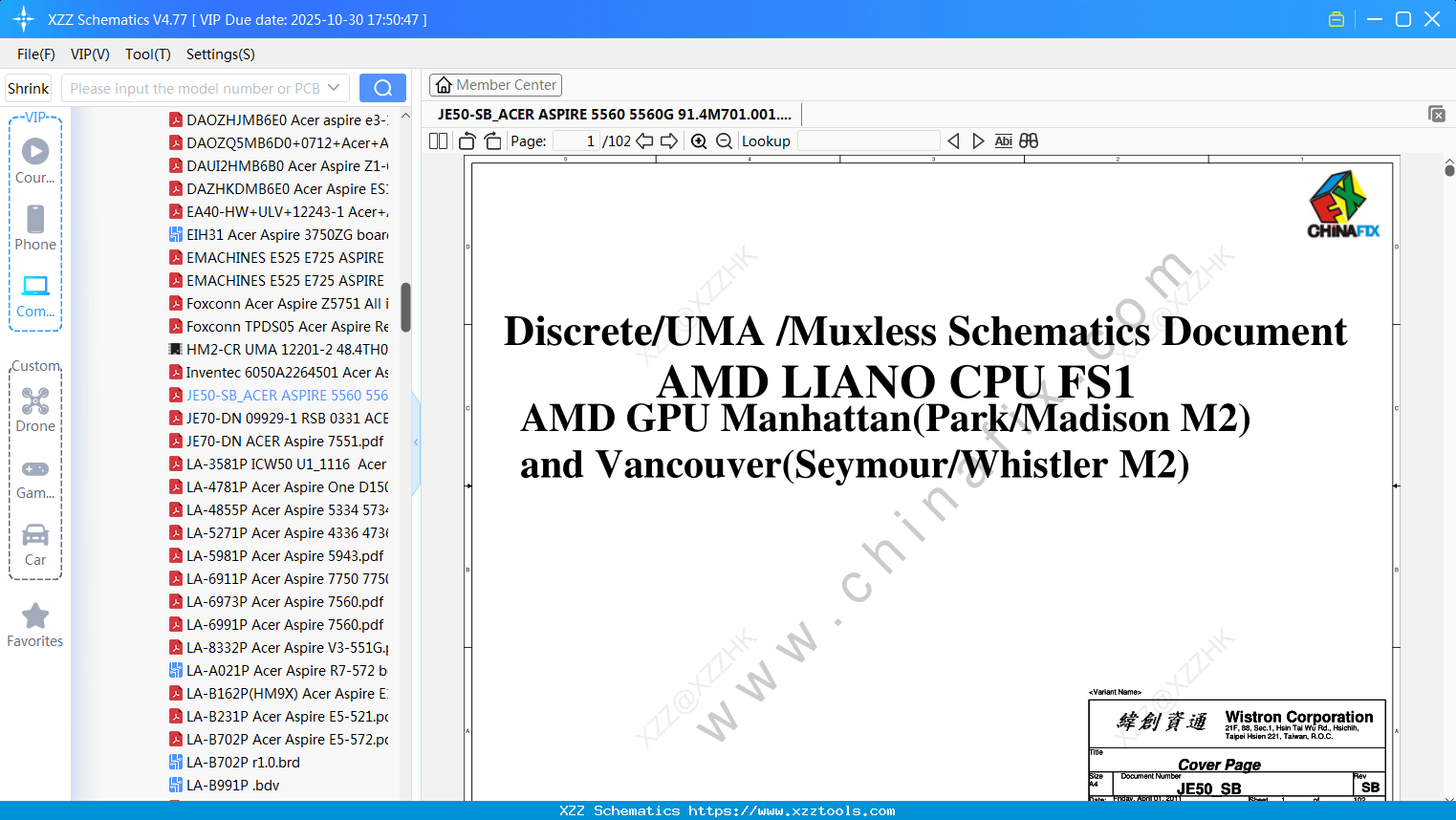Open JE70-DN 09929-1 RSB 0331 file
This screenshot has height=820, width=1456.
click(279, 418)
